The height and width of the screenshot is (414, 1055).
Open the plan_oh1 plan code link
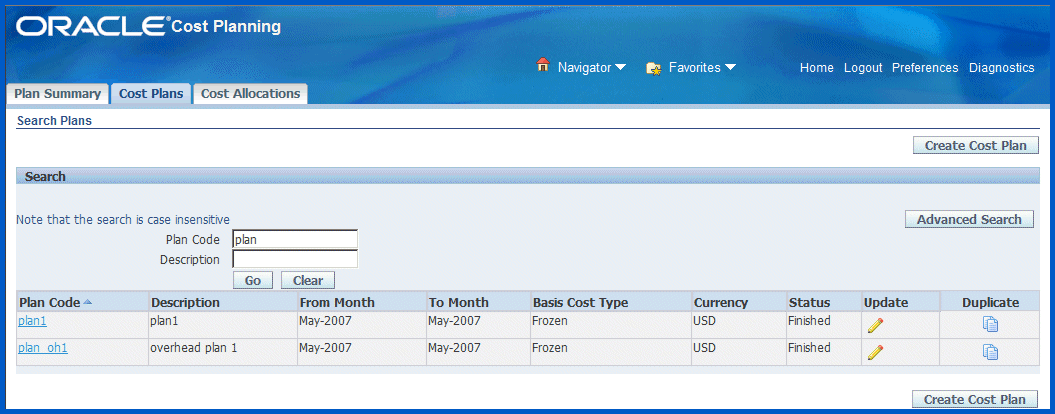point(43,348)
